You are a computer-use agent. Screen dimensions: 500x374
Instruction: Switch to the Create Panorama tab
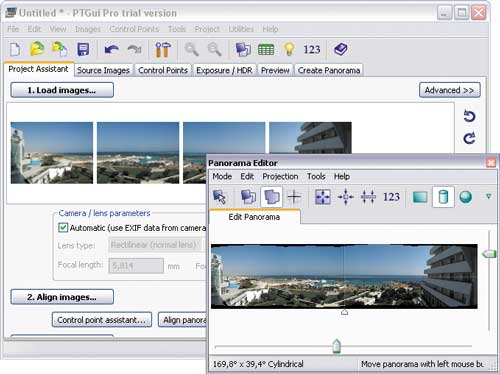pyautogui.click(x=329, y=70)
